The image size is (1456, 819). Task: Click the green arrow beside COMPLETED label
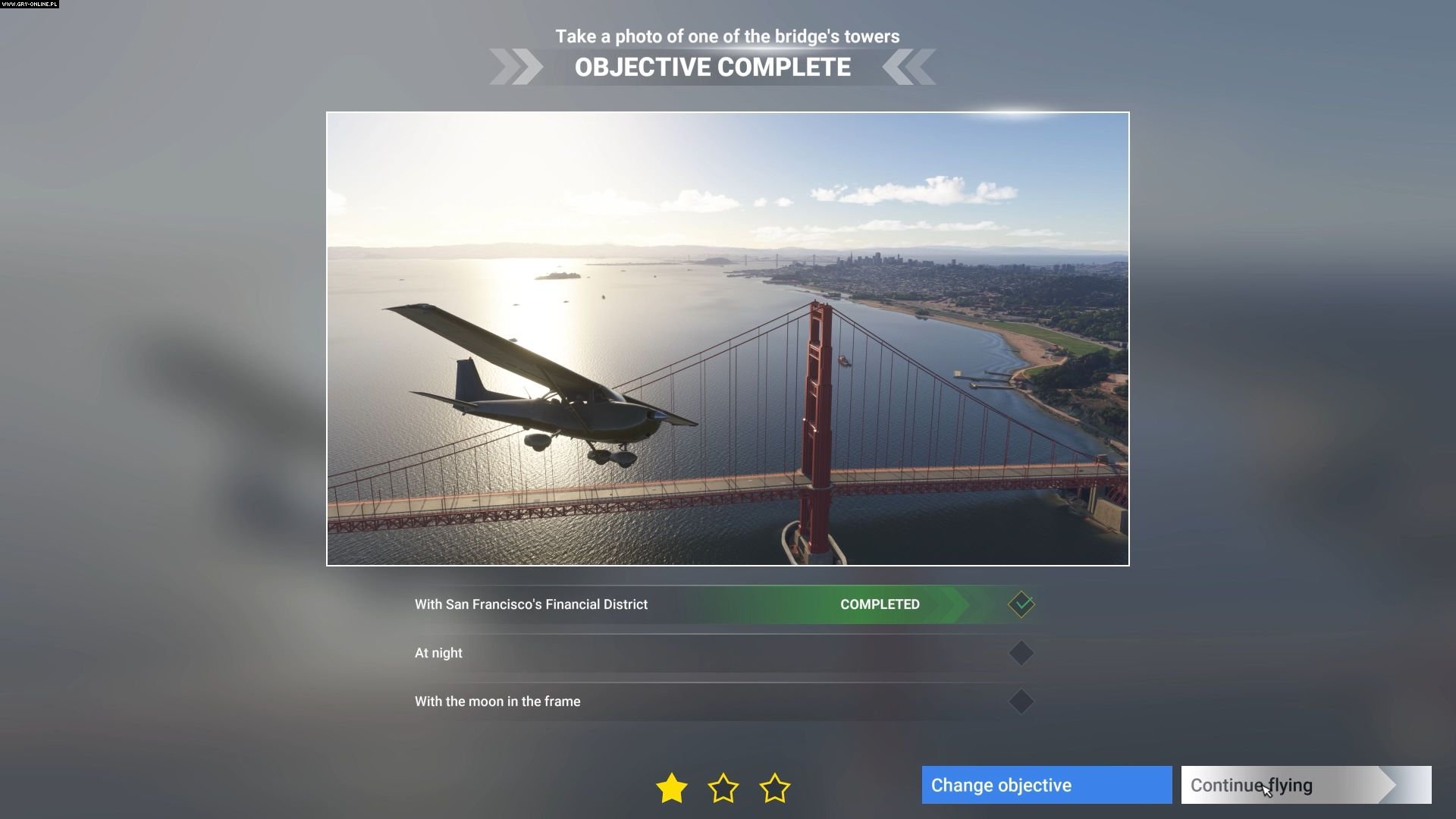952,604
